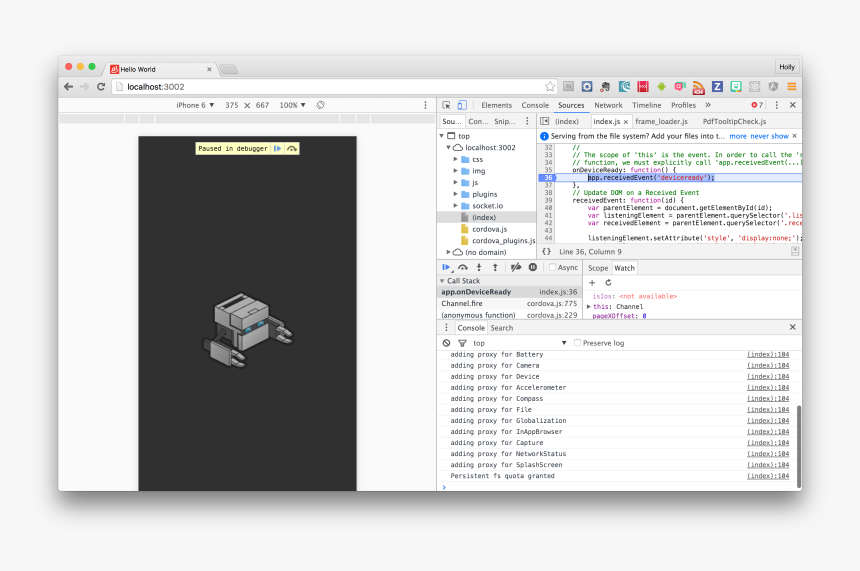This screenshot has height=571, width=860.
Task: Open DevTools main three-dot menu
Action: (x=776, y=105)
